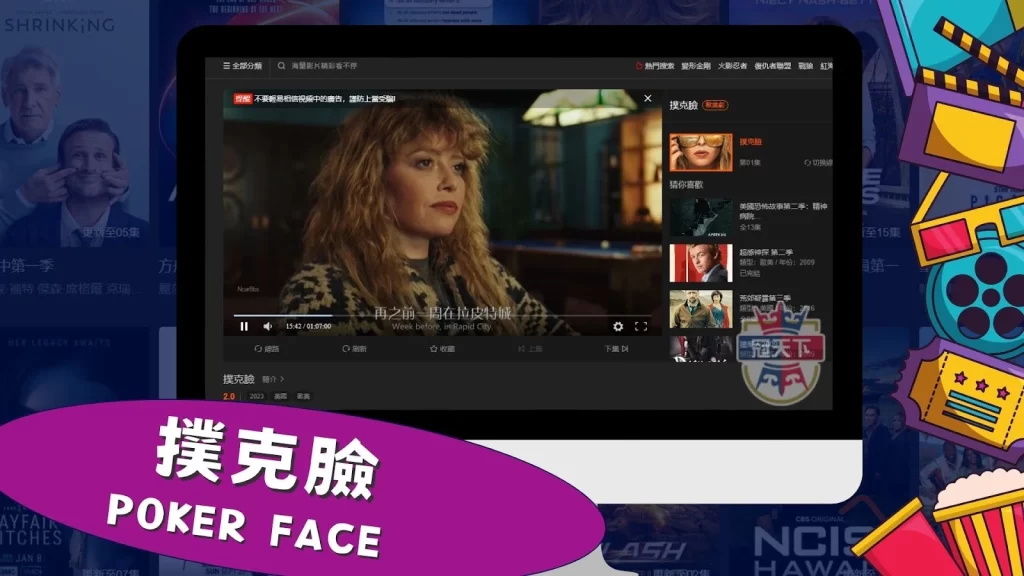Image resolution: width=1024 pixels, height=576 pixels.
Task: Open video settings gear in player
Action: tap(618, 326)
